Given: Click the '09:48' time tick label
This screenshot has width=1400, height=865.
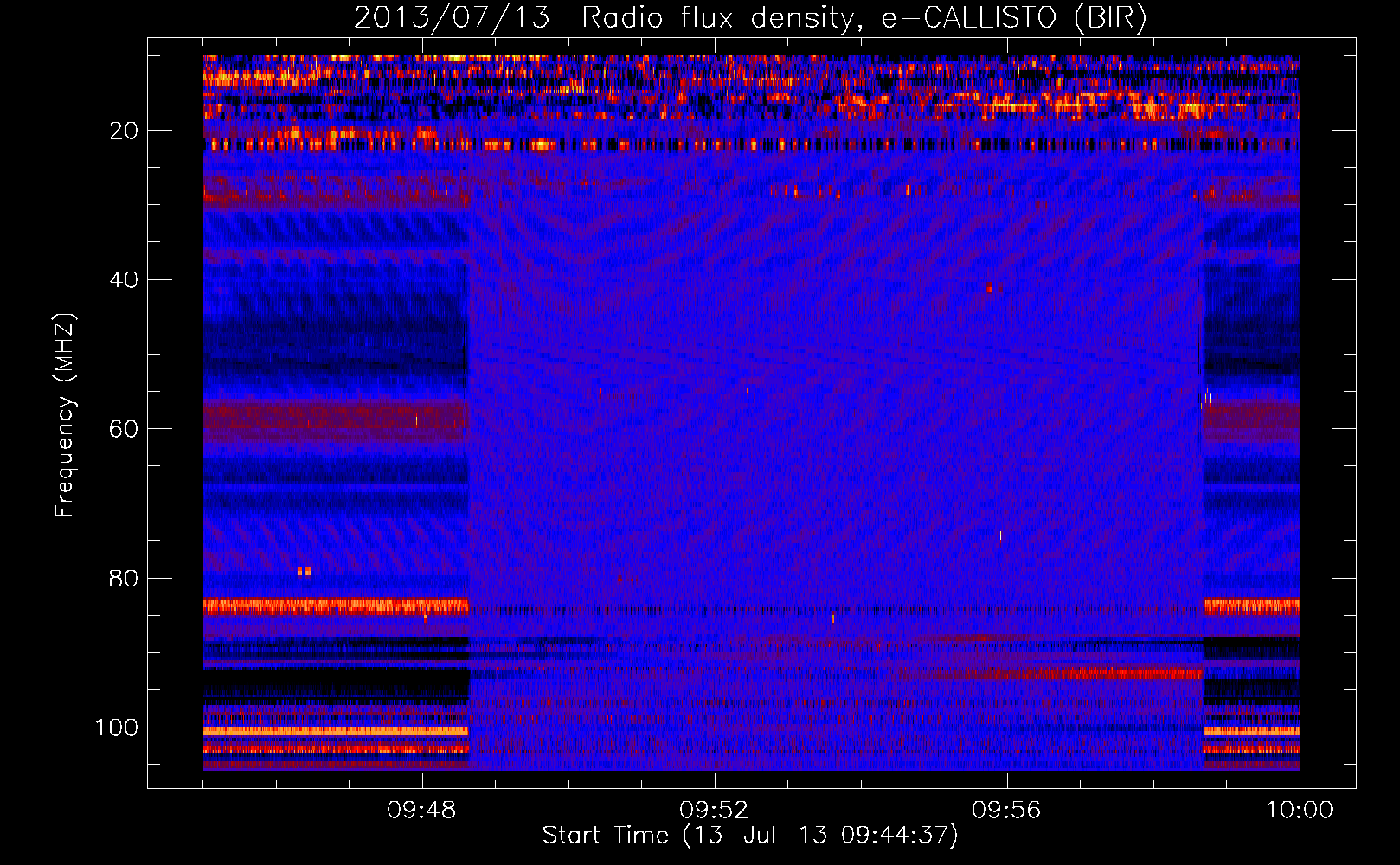Looking at the screenshot, I should click(421, 811).
